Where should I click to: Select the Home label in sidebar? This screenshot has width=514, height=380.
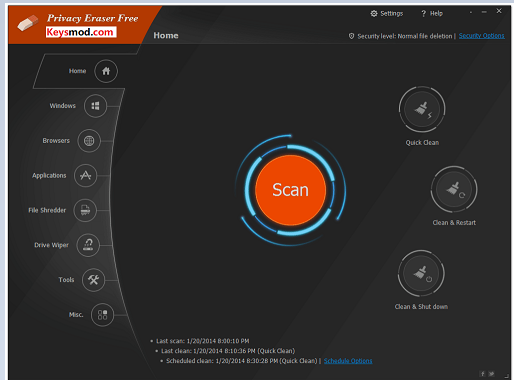(77, 71)
